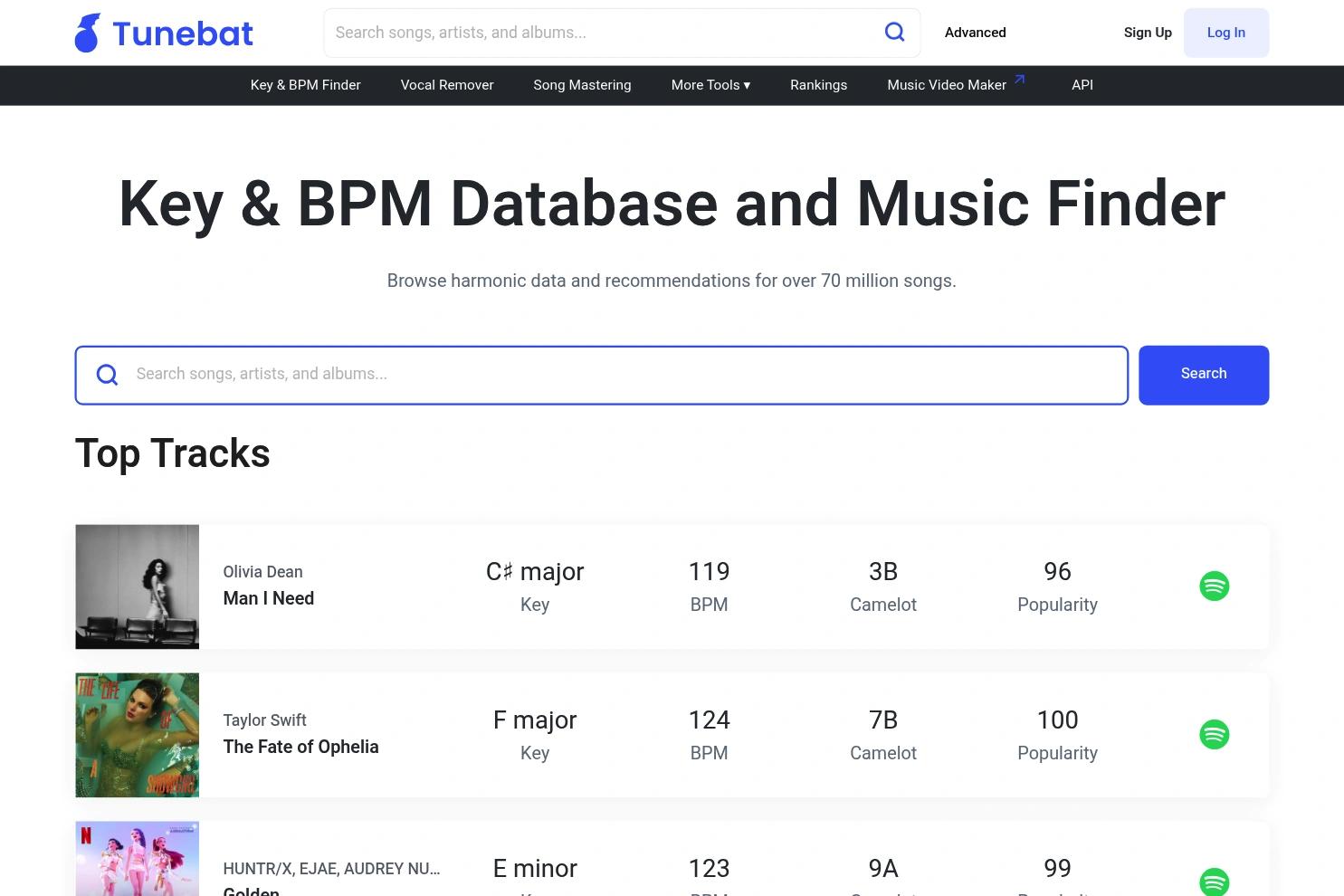Click the F major key value
This screenshot has width=1344, height=896.
[535, 720]
